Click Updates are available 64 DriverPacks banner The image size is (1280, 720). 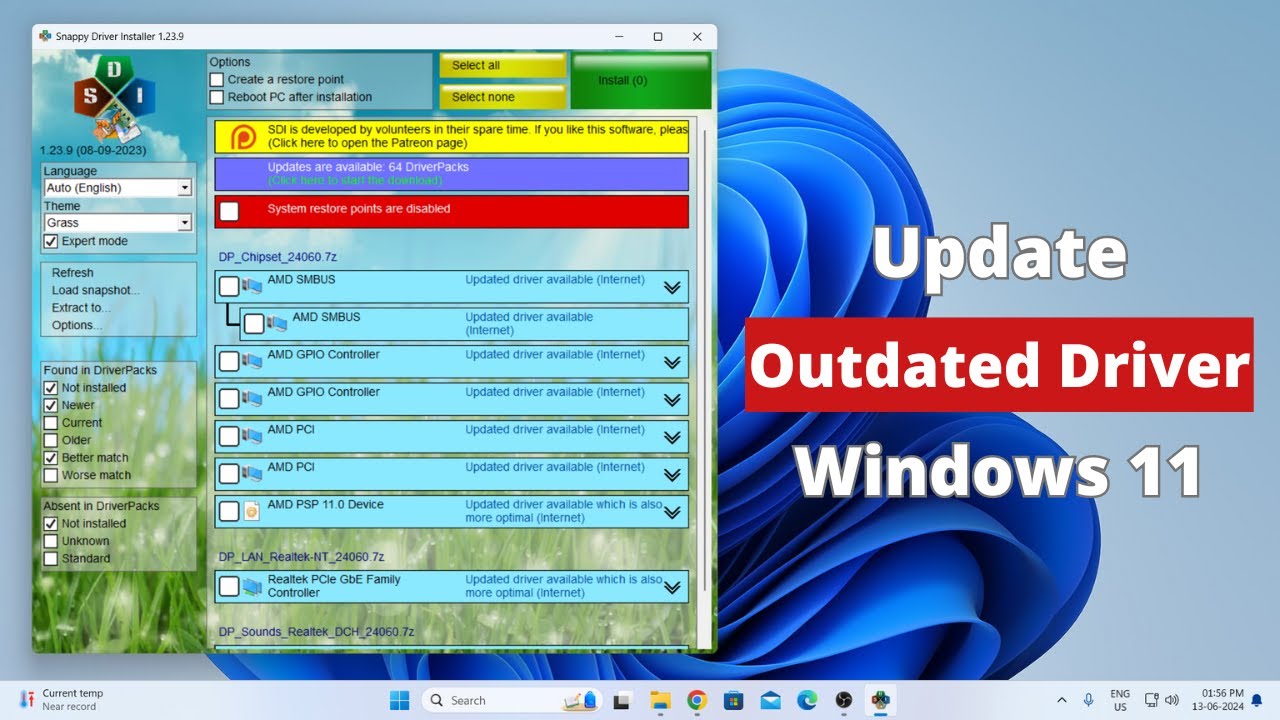(451, 174)
